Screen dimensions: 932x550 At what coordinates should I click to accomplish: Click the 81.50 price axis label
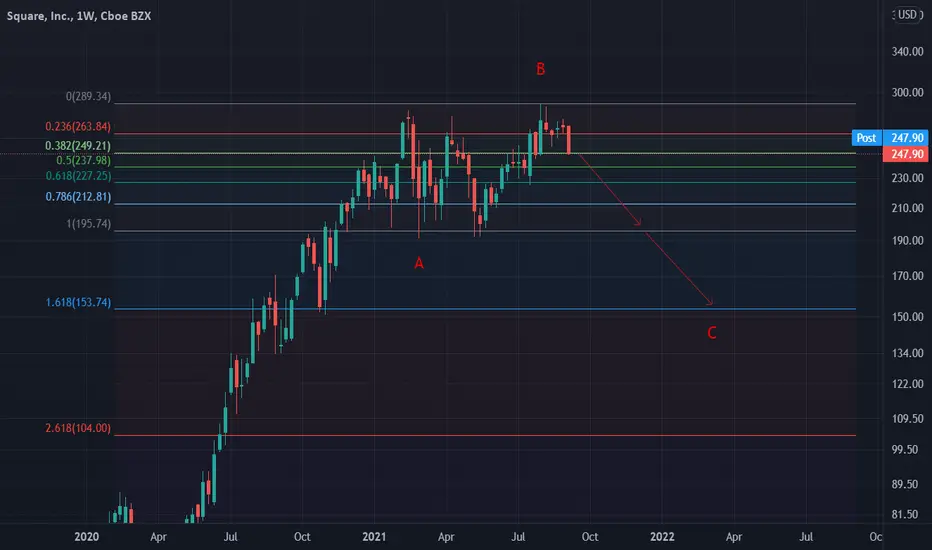click(x=905, y=514)
